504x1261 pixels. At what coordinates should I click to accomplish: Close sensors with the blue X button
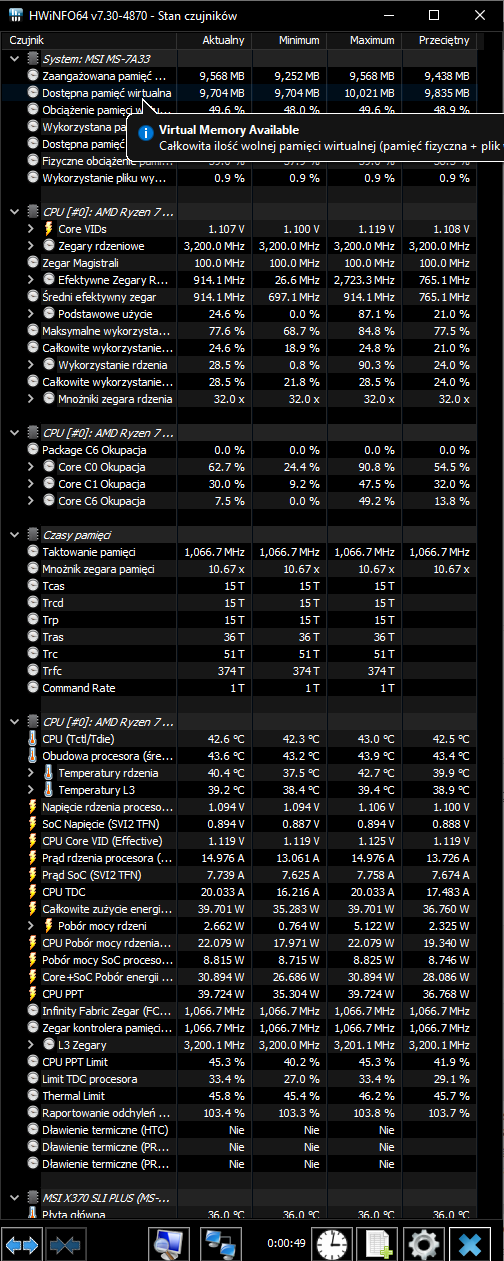(469, 1244)
